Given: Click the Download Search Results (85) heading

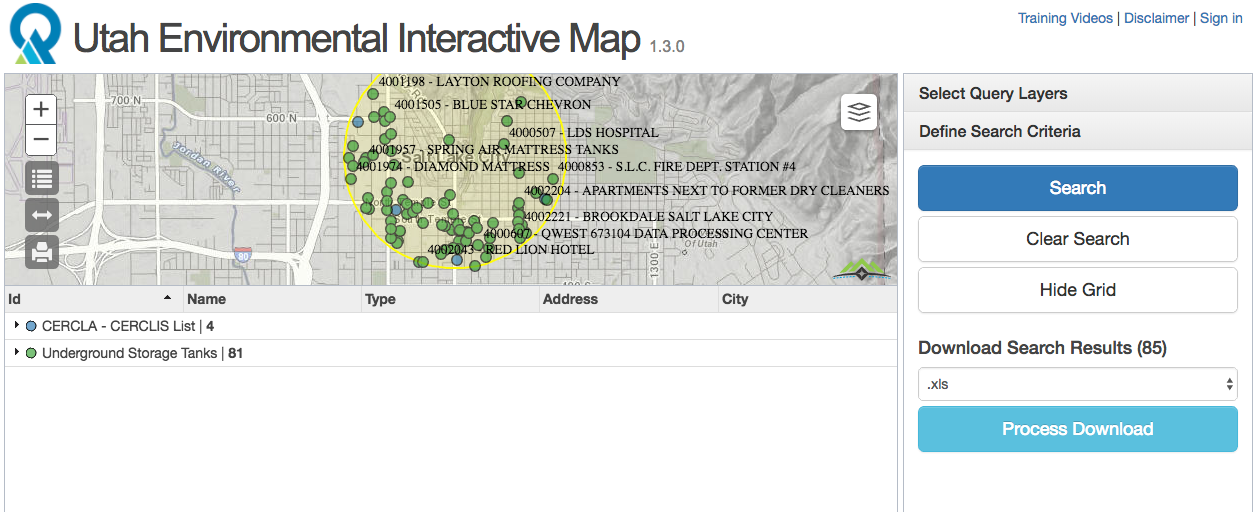Looking at the screenshot, I should click(x=1042, y=348).
